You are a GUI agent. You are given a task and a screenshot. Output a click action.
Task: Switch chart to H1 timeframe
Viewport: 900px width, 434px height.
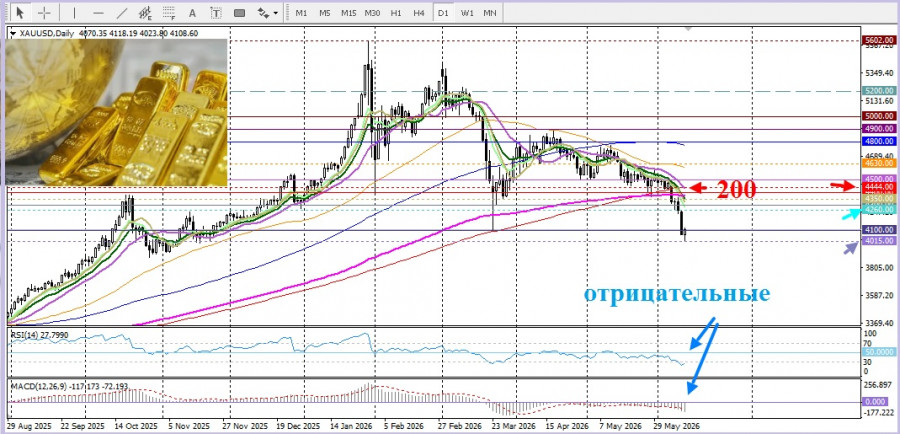(395, 12)
